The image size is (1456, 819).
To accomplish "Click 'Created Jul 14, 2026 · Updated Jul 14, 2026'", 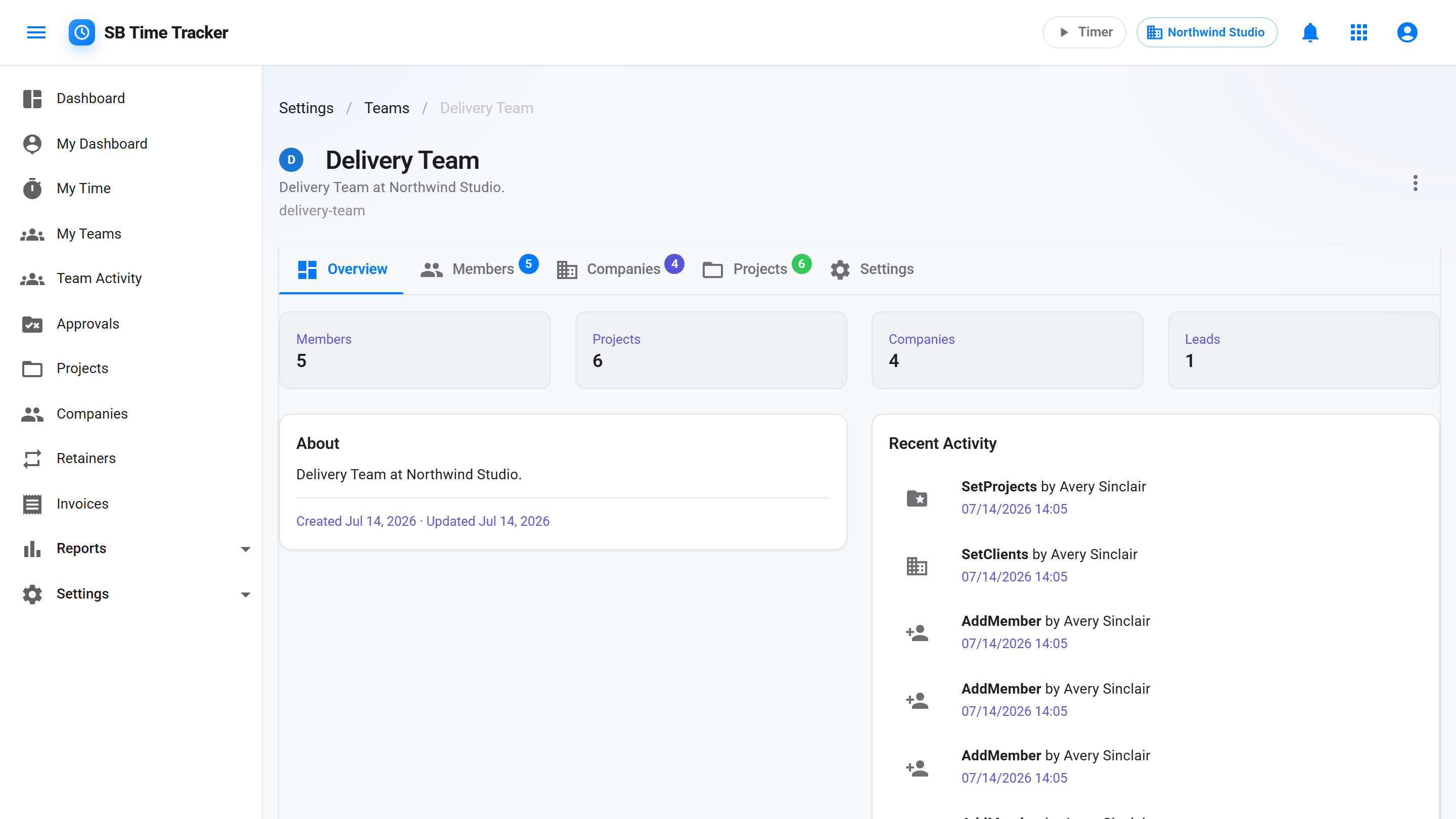I will 423,521.
